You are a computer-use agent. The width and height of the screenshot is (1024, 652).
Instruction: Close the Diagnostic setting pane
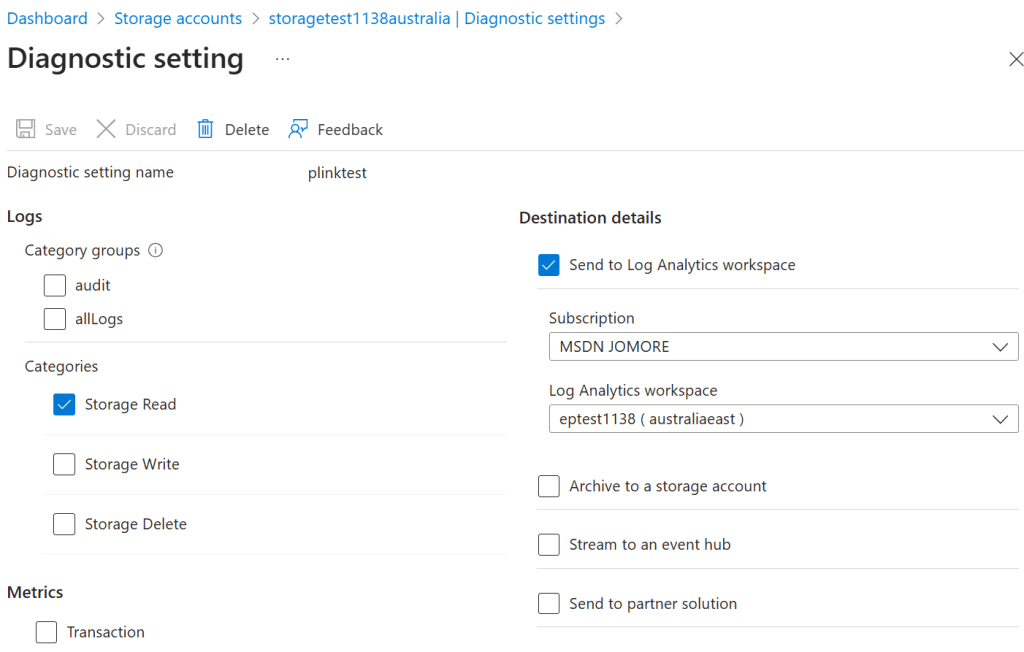(1015, 60)
